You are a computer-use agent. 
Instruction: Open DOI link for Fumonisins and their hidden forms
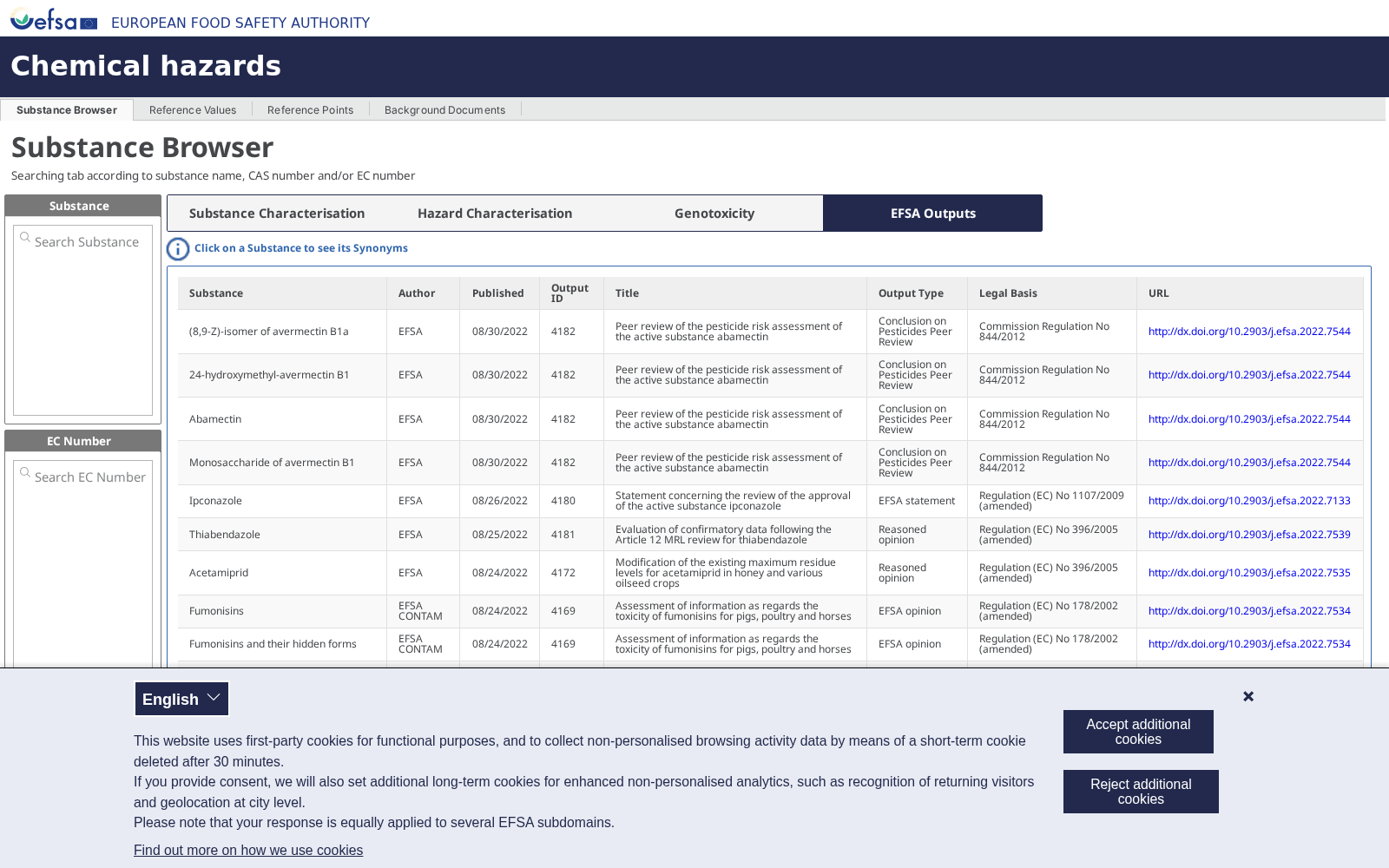pos(1249,644)
